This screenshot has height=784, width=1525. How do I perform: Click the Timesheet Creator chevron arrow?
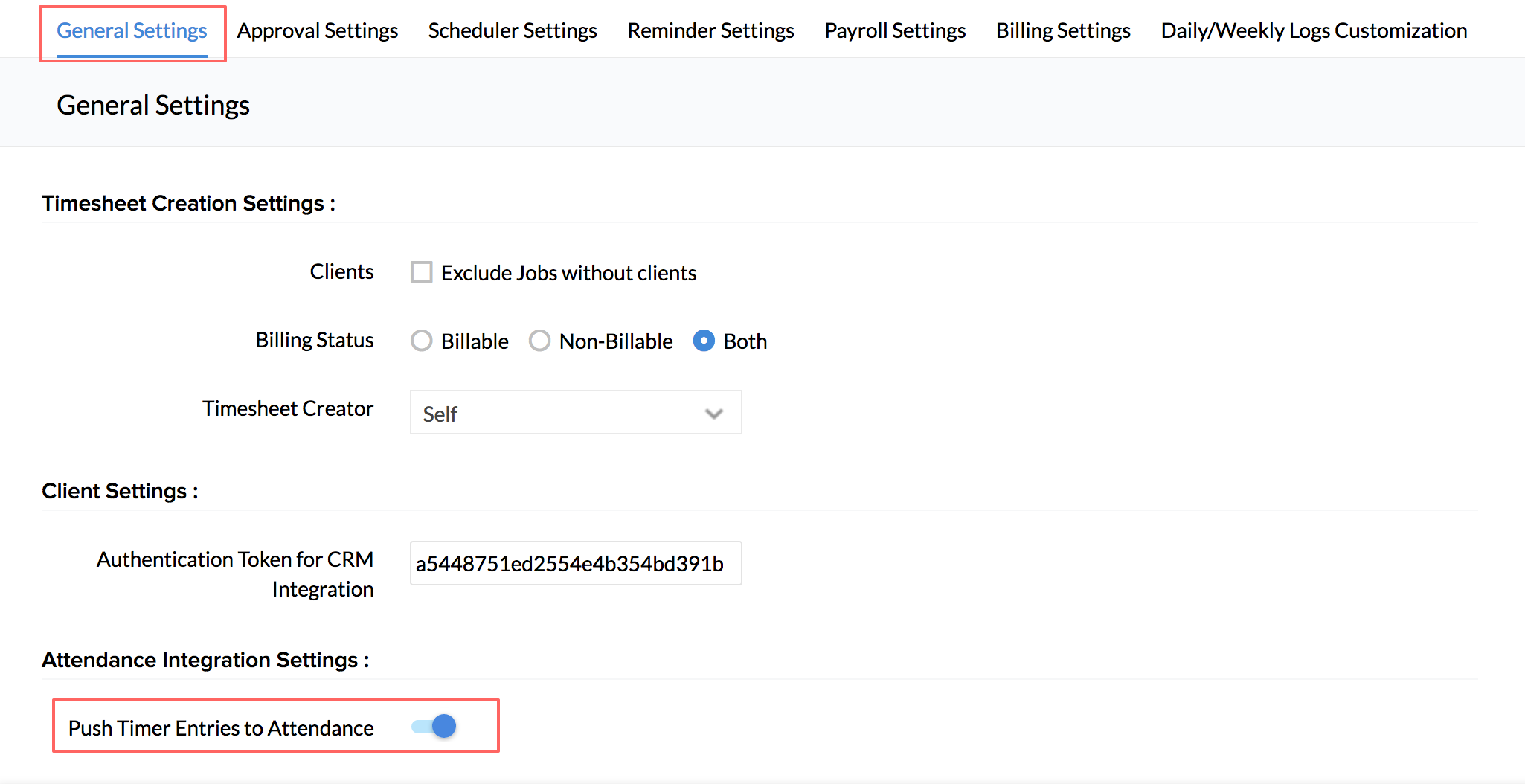(714, 414)
